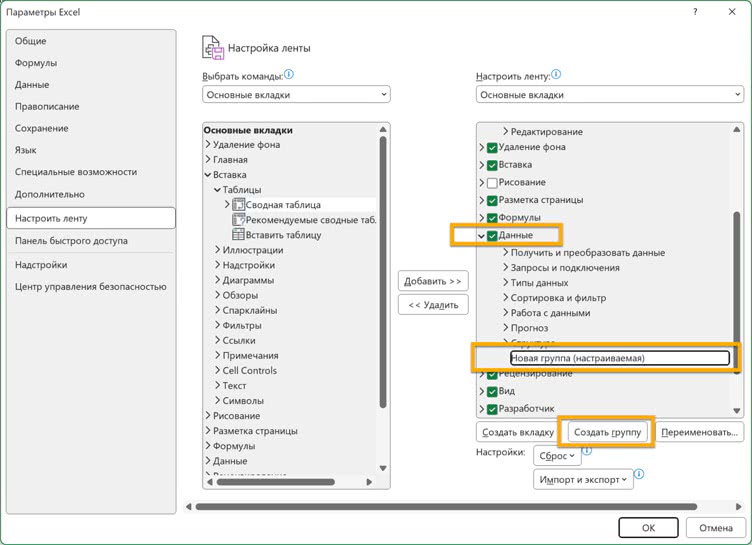Viewport: 752px width, 545px height.
Task: Open the Дополнительно settings category
Action: click(x=91, y=194)
